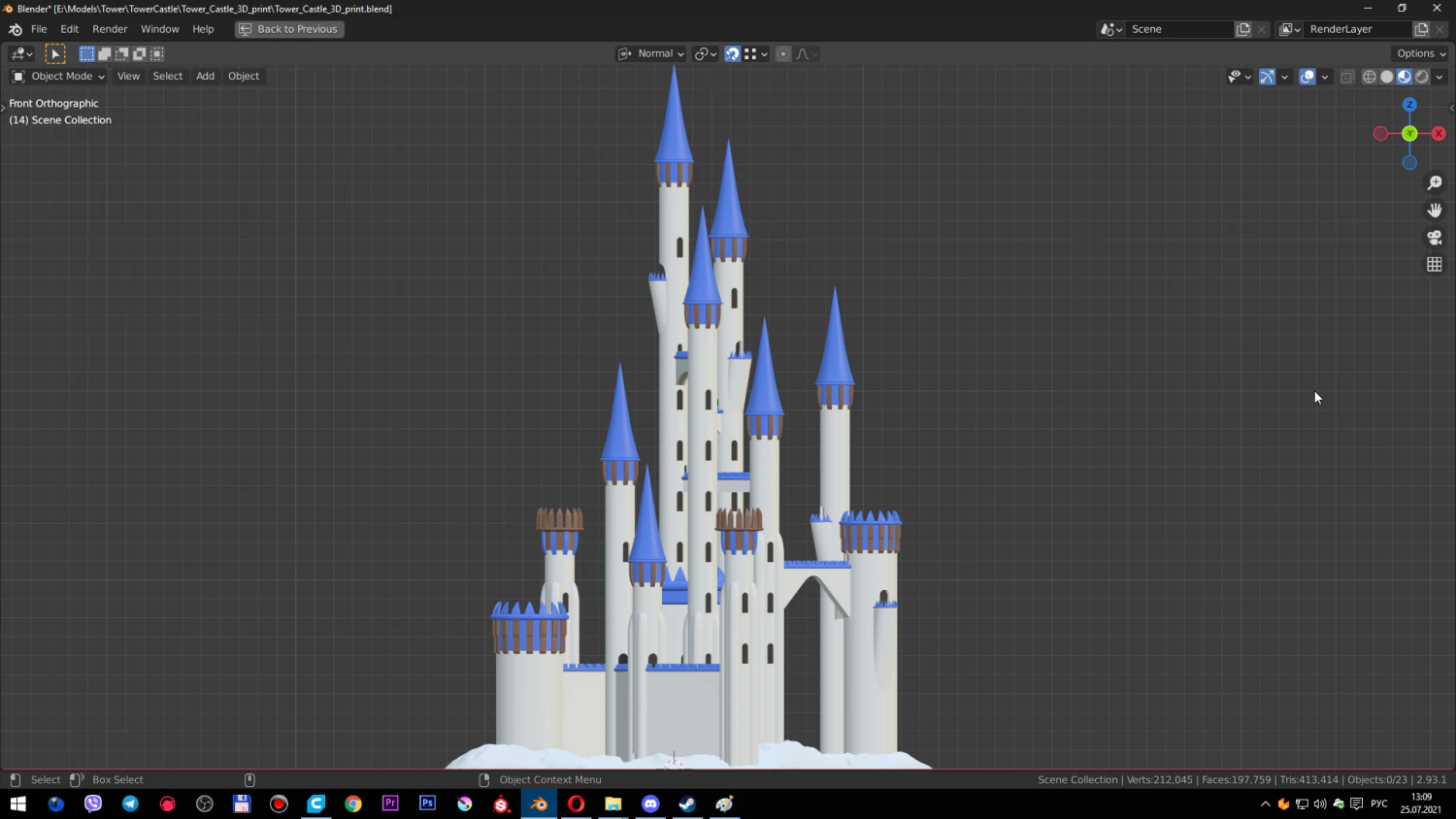Choose the subtract selection mode
The image size is (1456, 819).
pos(121,54)
